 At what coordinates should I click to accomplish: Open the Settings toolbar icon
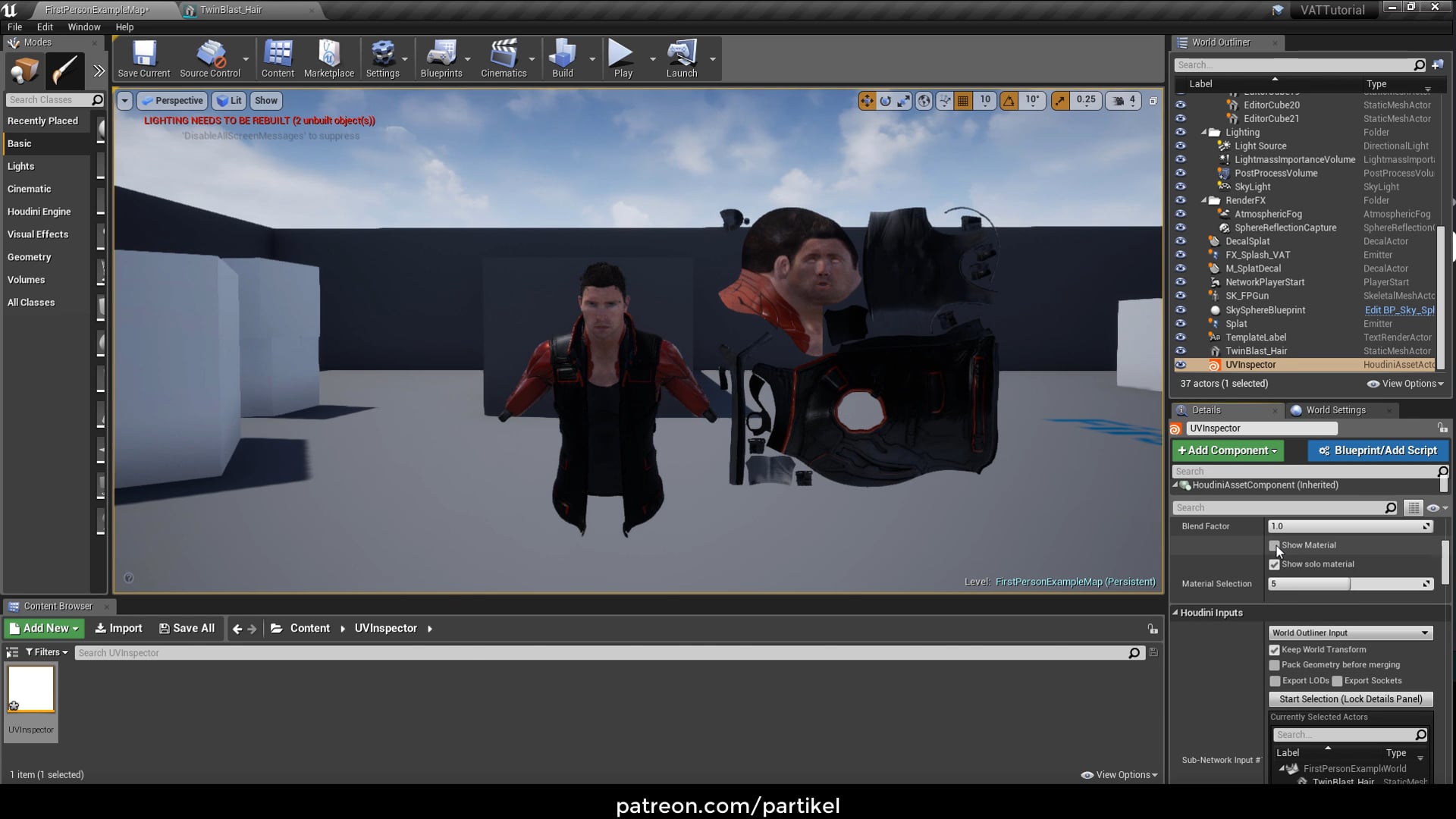(x=382, y=58)
